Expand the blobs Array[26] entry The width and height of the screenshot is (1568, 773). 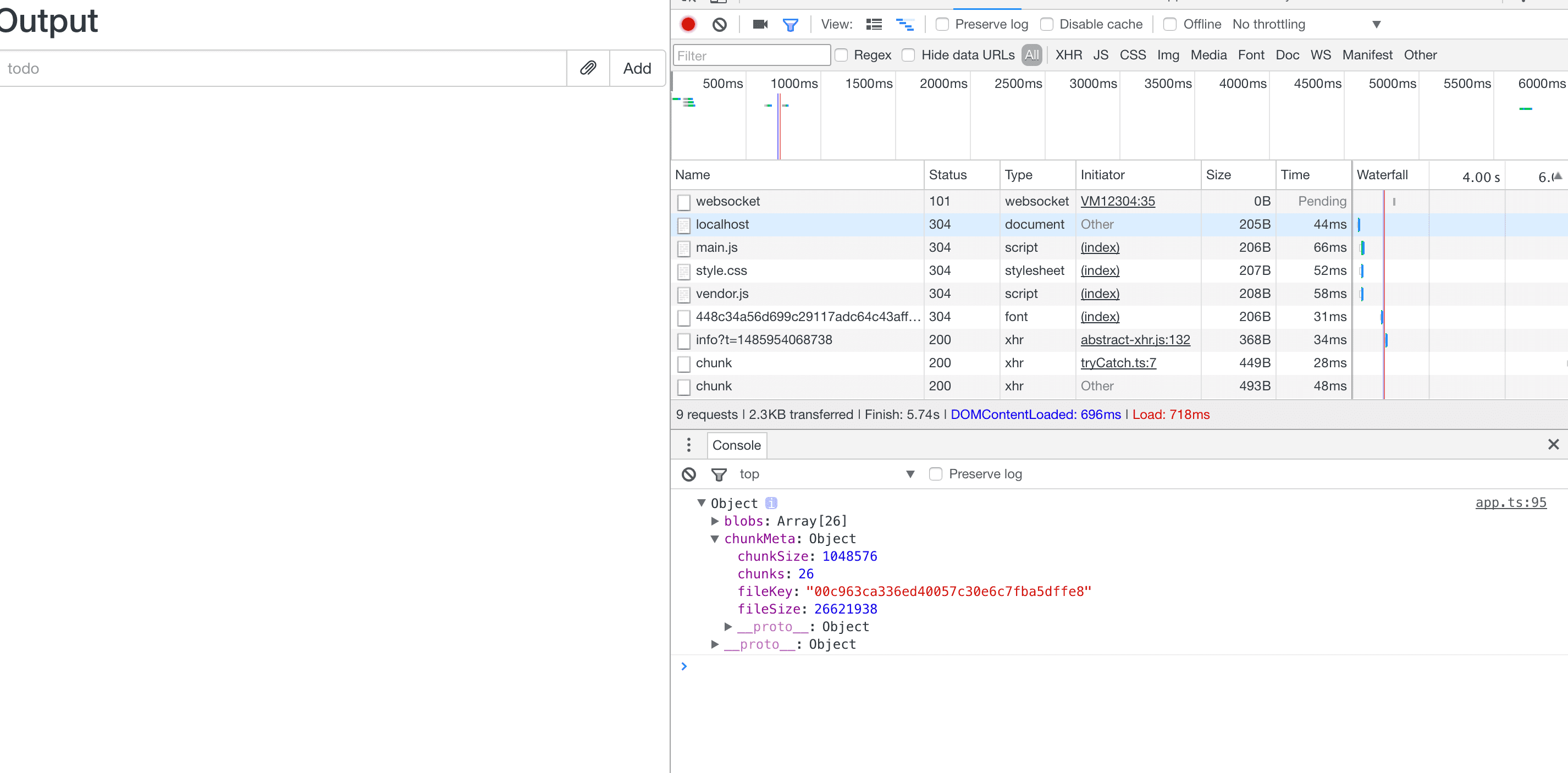[715, 521]
